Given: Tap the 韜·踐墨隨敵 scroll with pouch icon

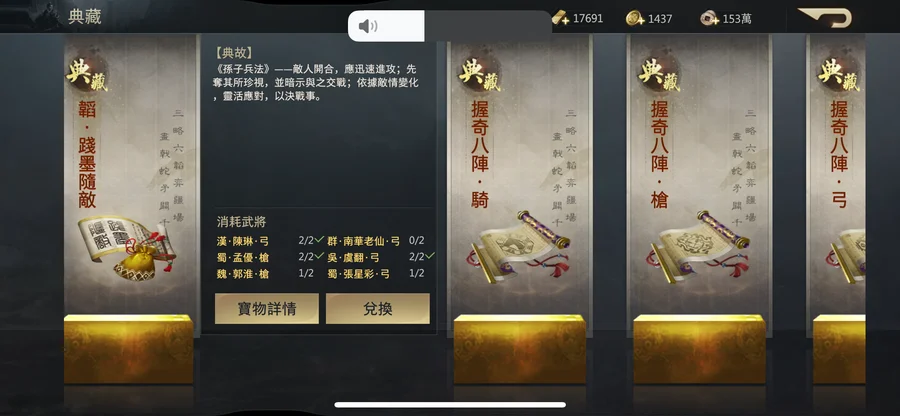Looking at the screenshot, I should 127,248.
